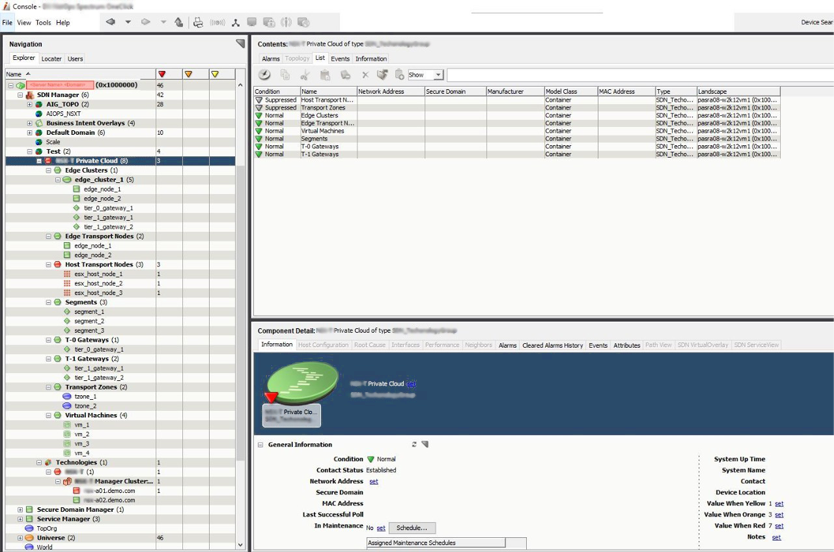The width and height of the screenshot is (834, 552).
Task: Select tier_0_gateway_1 under edge_cluster_1
Action: coord(108,208)
